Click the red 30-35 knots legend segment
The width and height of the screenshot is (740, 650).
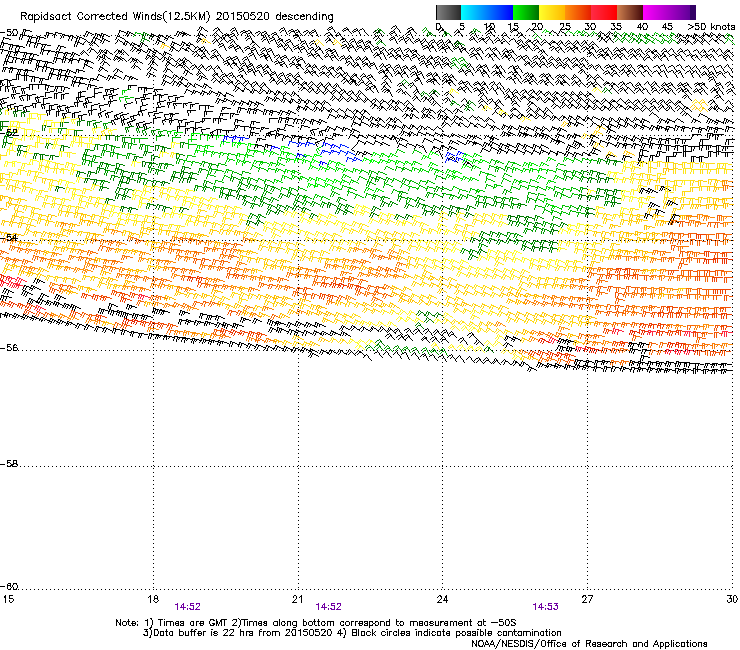tap(604, 12)
